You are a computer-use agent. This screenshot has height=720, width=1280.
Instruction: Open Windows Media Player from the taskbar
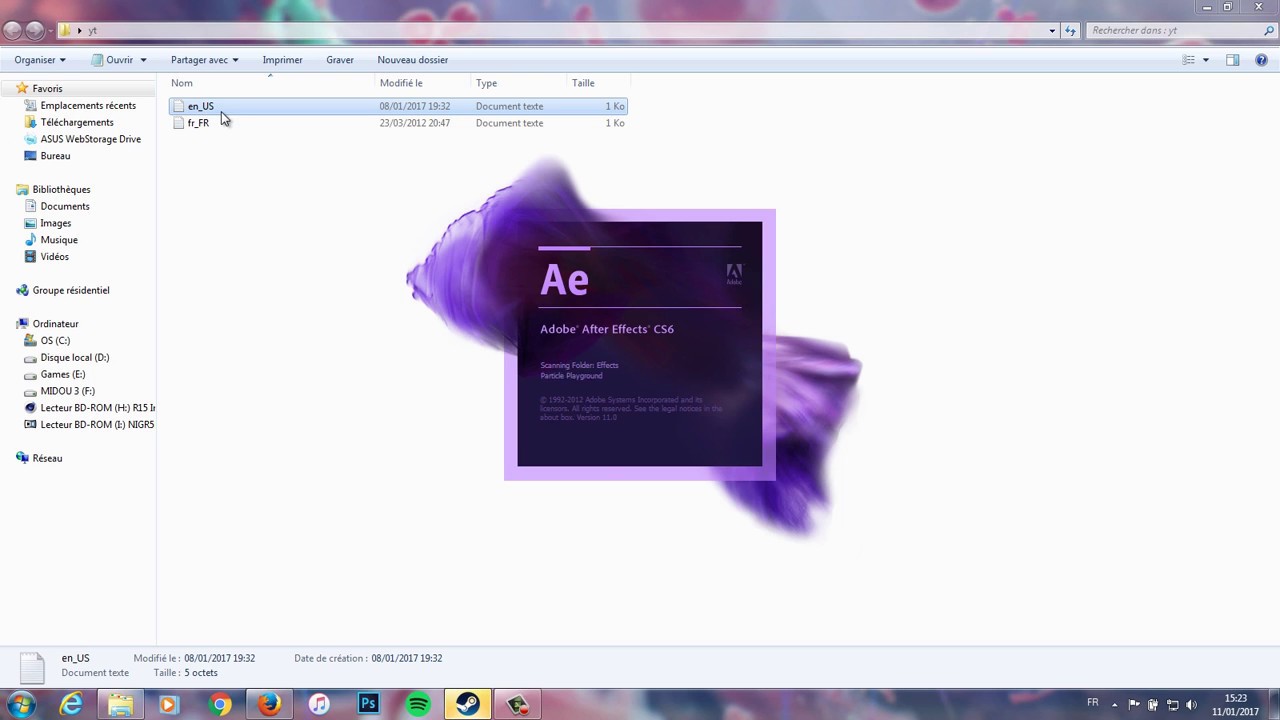(169, 705)
